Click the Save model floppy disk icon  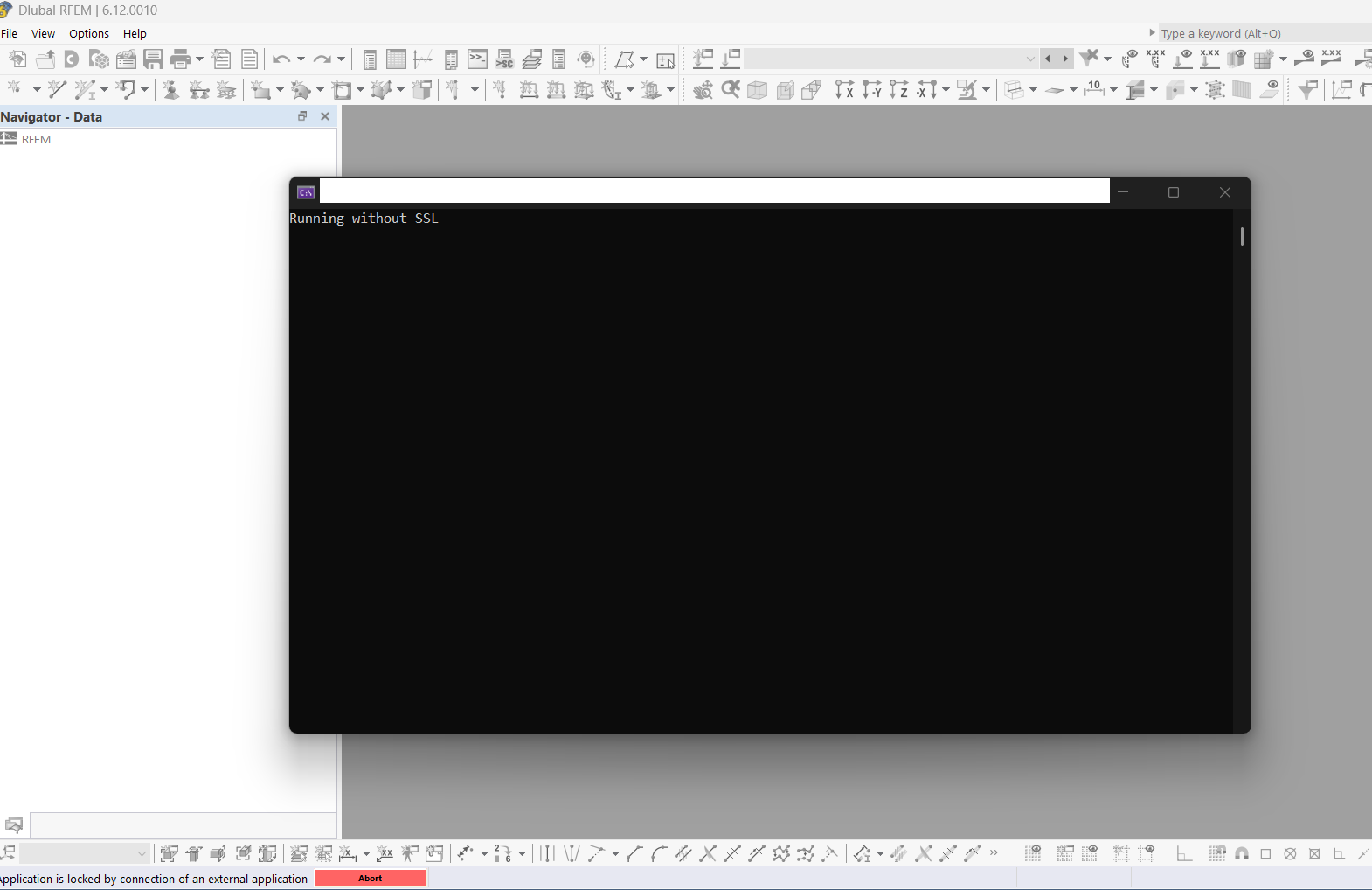click(154, 59)
